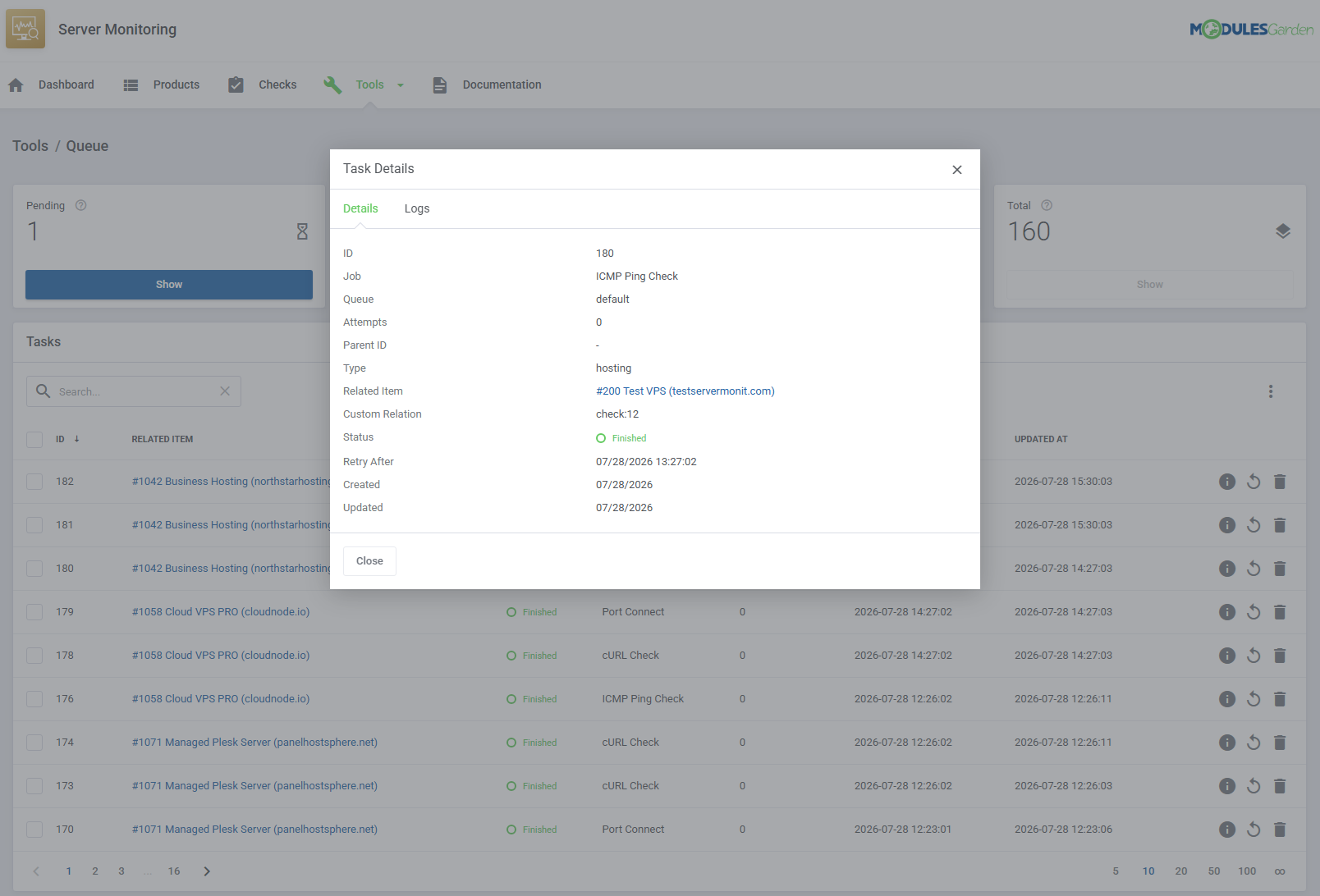Check the box for task 181
This screenshot has height=896, width=1320.
34,525
